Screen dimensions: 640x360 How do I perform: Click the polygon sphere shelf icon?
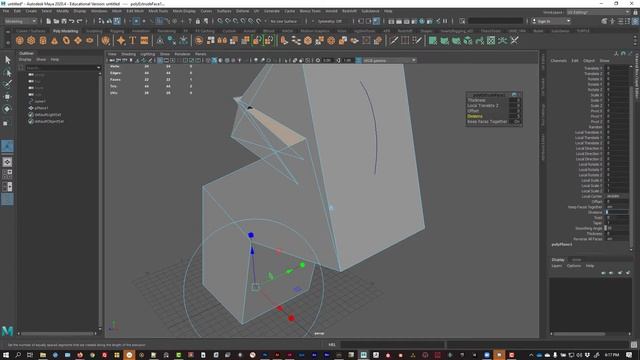[x=20, y=40]
